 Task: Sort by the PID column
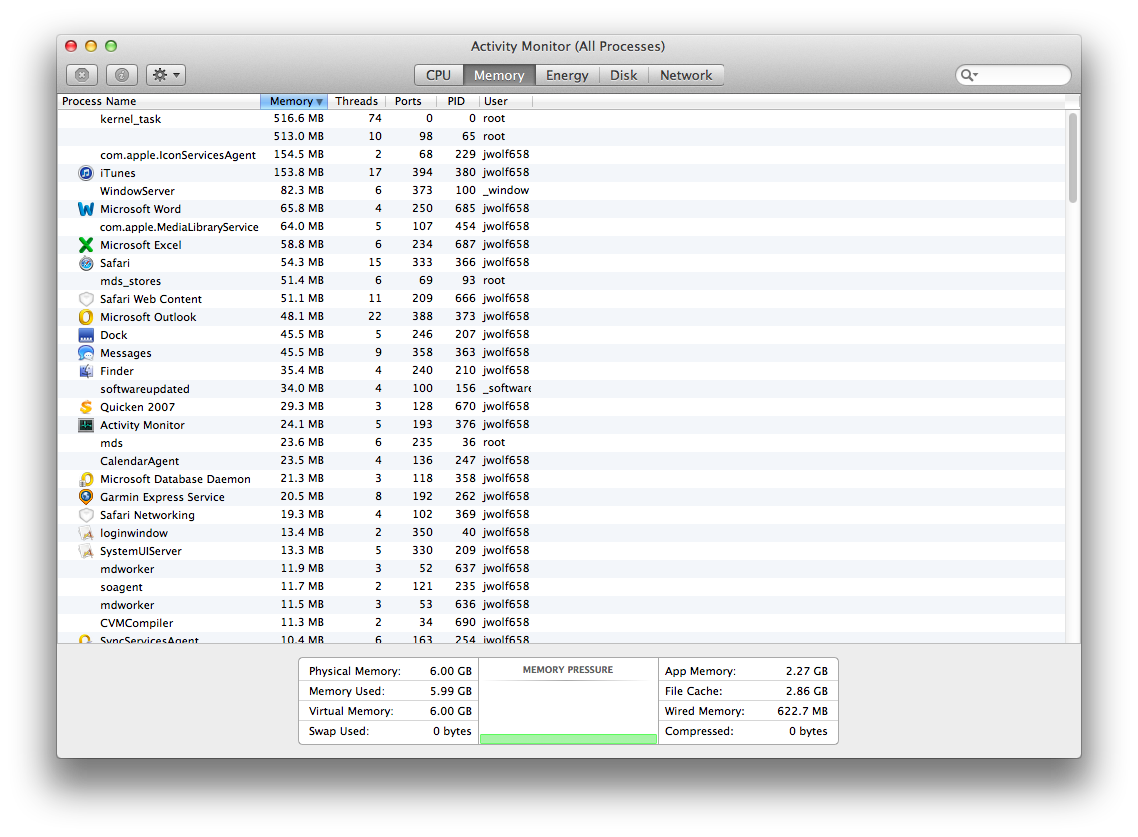[x=457, y=102]
